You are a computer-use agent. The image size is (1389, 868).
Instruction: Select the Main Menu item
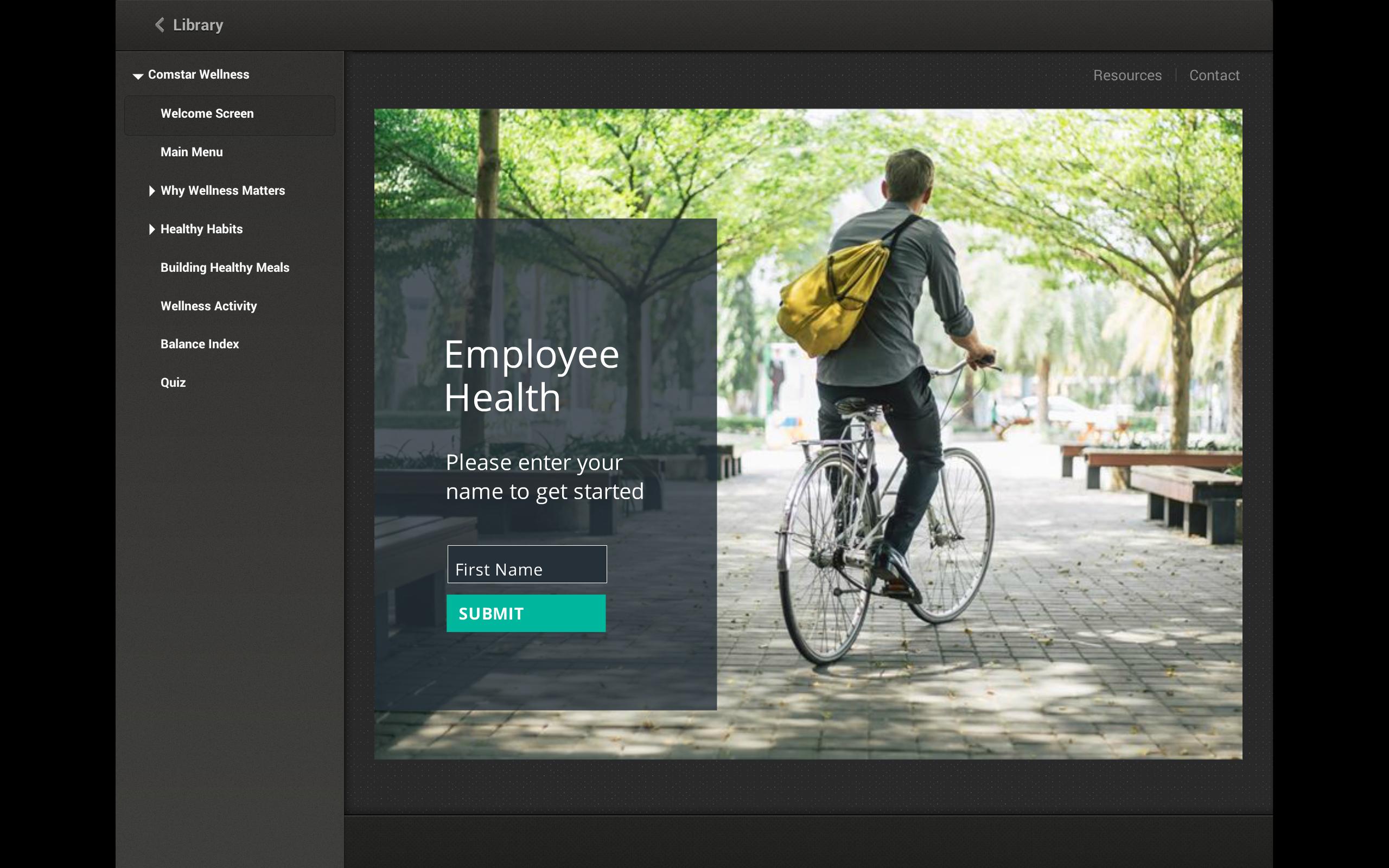(x=191, y=152)
